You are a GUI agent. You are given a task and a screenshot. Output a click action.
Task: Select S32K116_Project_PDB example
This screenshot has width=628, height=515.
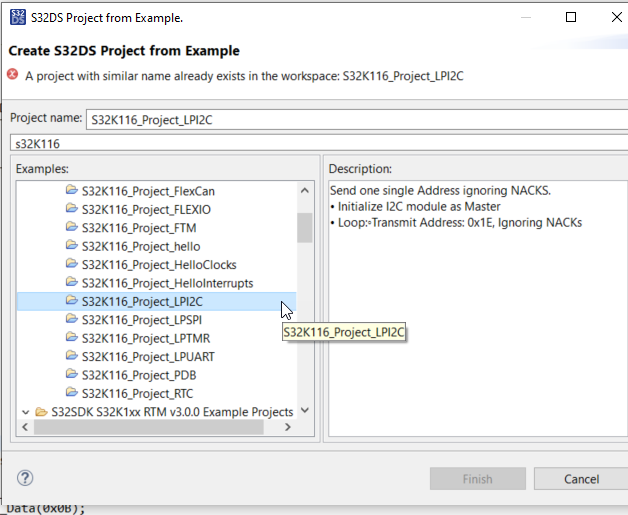pyautogui.click(x=139, y=375)
